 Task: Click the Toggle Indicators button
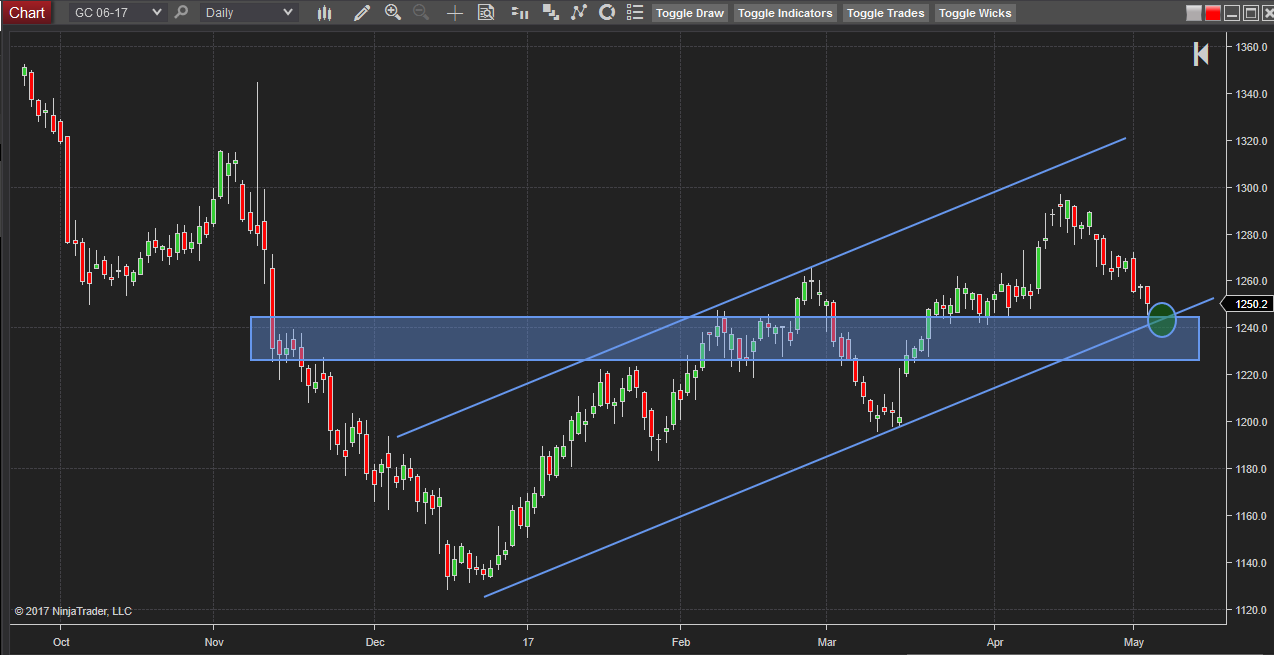coord(785,13)
